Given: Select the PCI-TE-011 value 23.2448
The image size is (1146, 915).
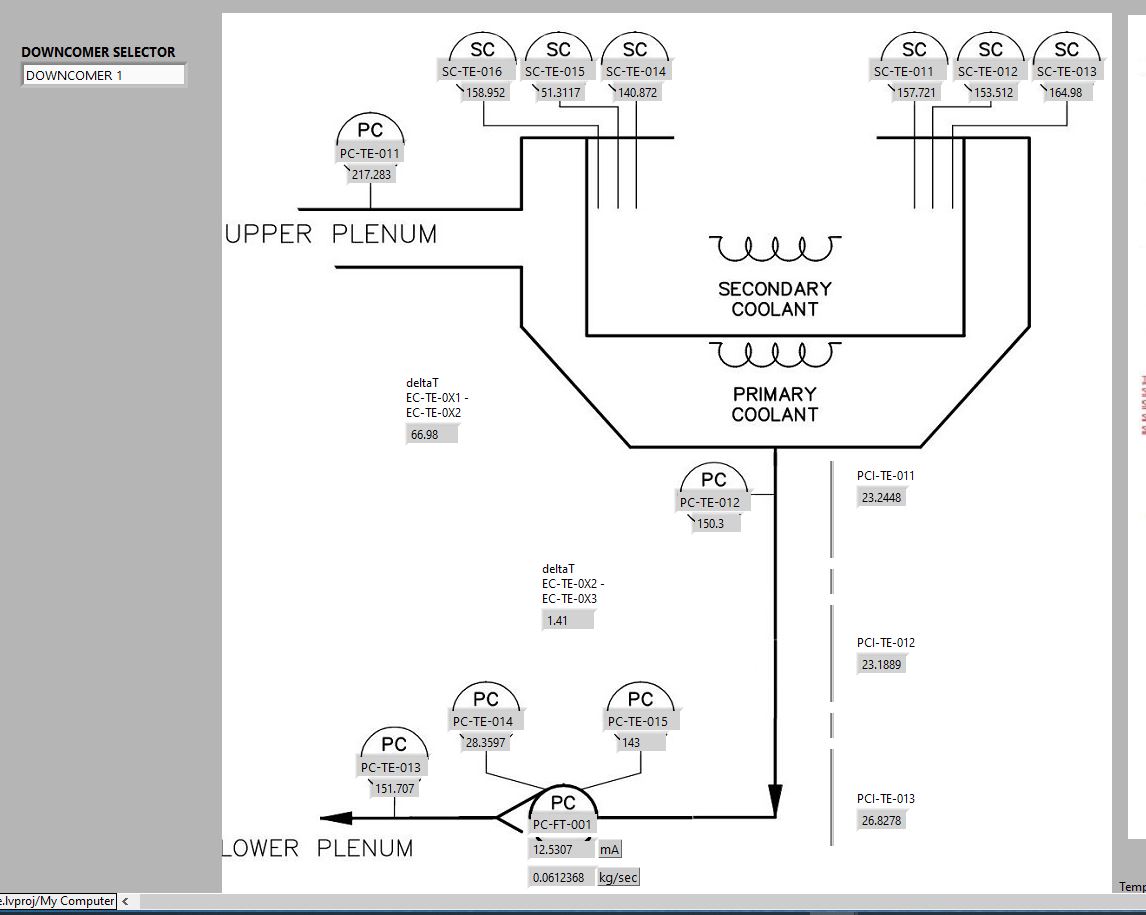Looking at the screenshot, I should (881, 498).
